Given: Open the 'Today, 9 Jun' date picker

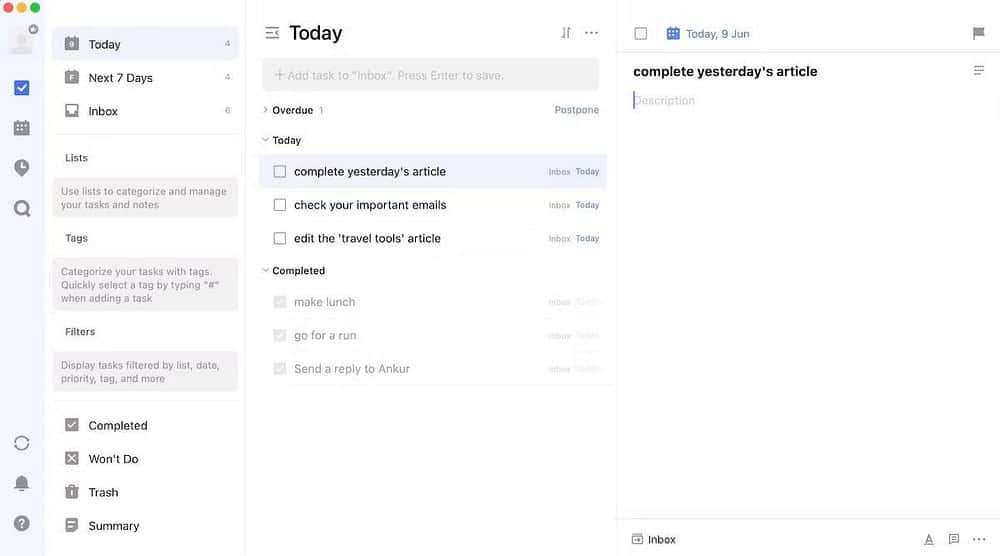Looking at the screenshot, I should (708, 34).
